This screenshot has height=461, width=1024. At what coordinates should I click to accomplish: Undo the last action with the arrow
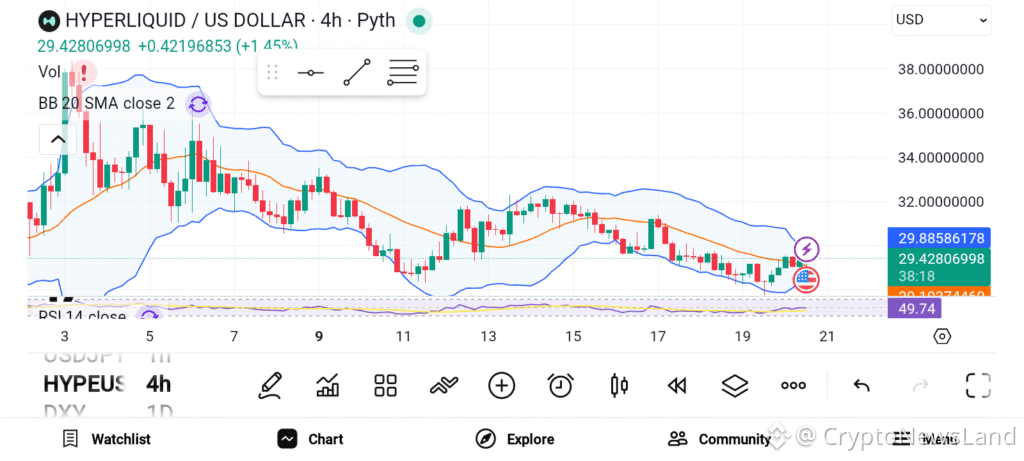[861, 386]
